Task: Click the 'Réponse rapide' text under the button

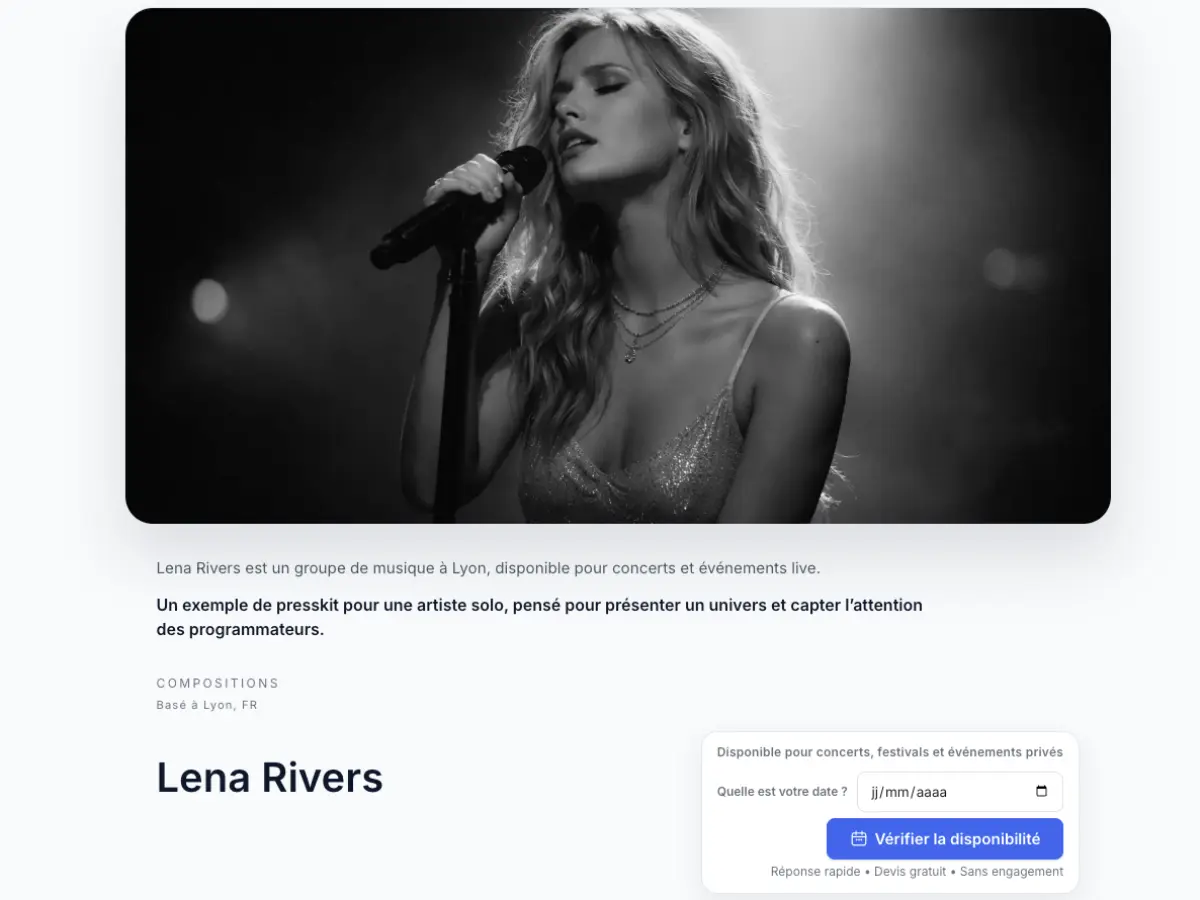Action: pyautogui.click(x=815, y=872)
